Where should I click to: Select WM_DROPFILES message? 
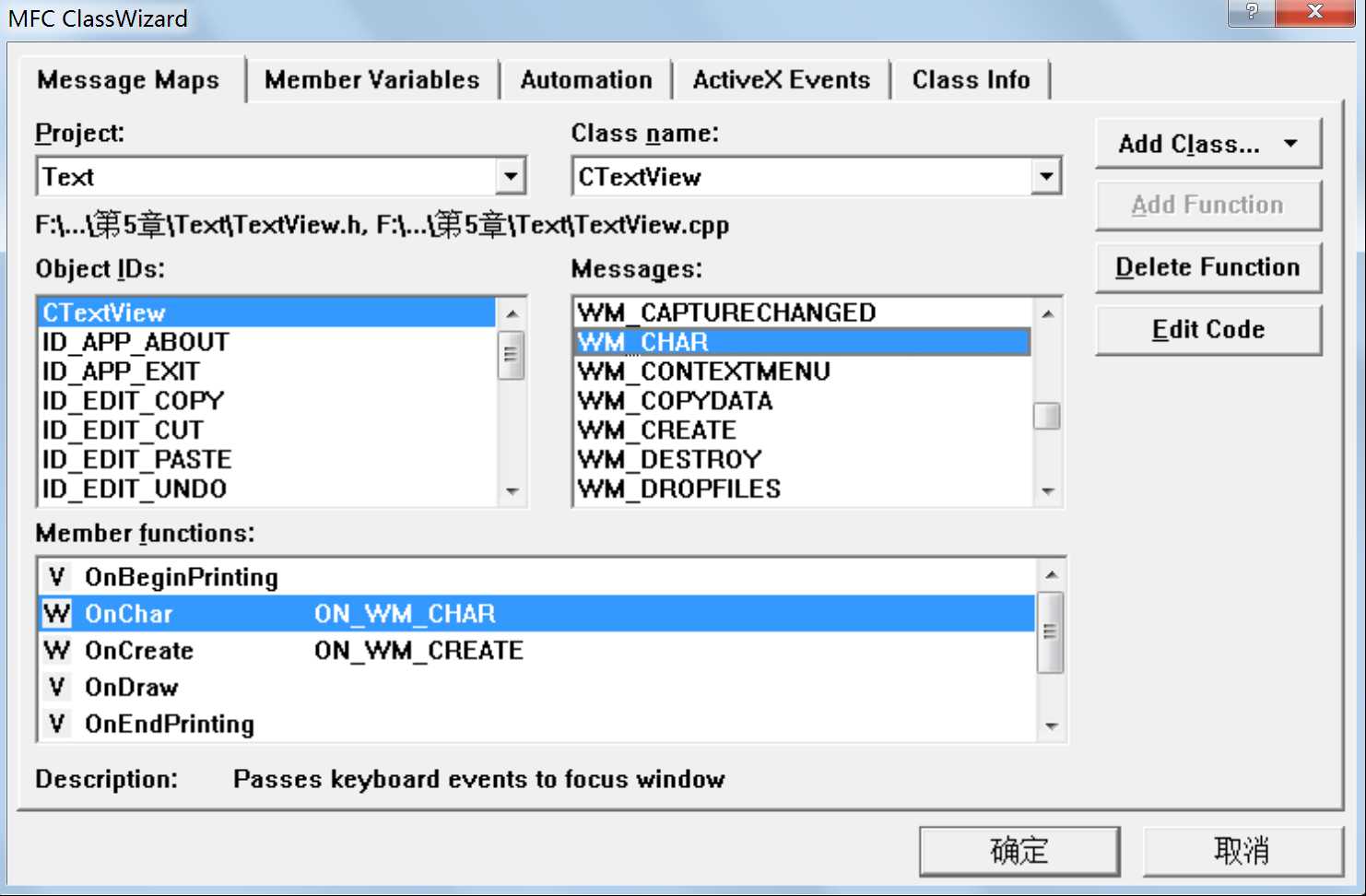[x=803, y=489]
